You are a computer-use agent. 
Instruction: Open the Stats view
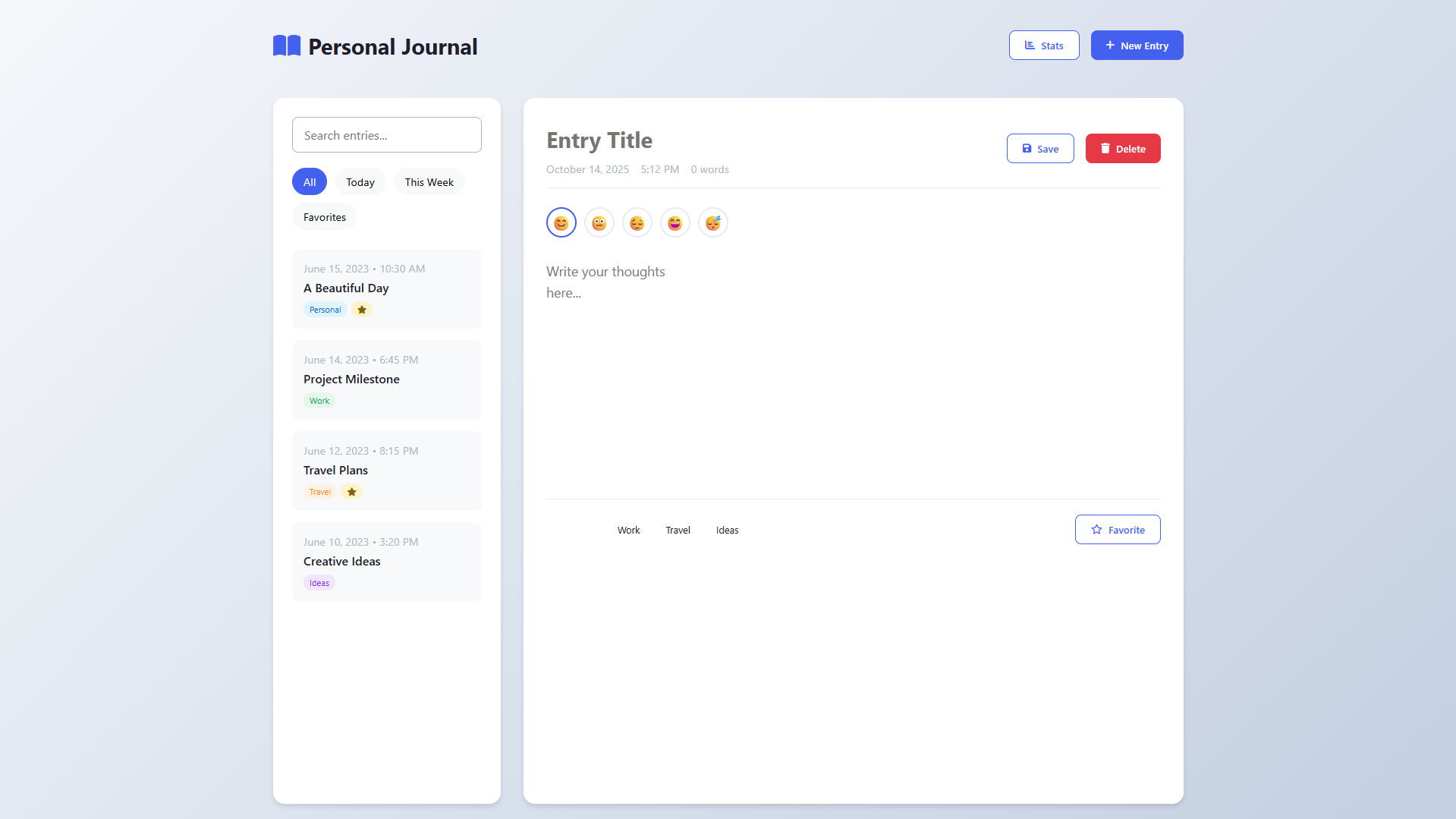tap(1043, 46)
